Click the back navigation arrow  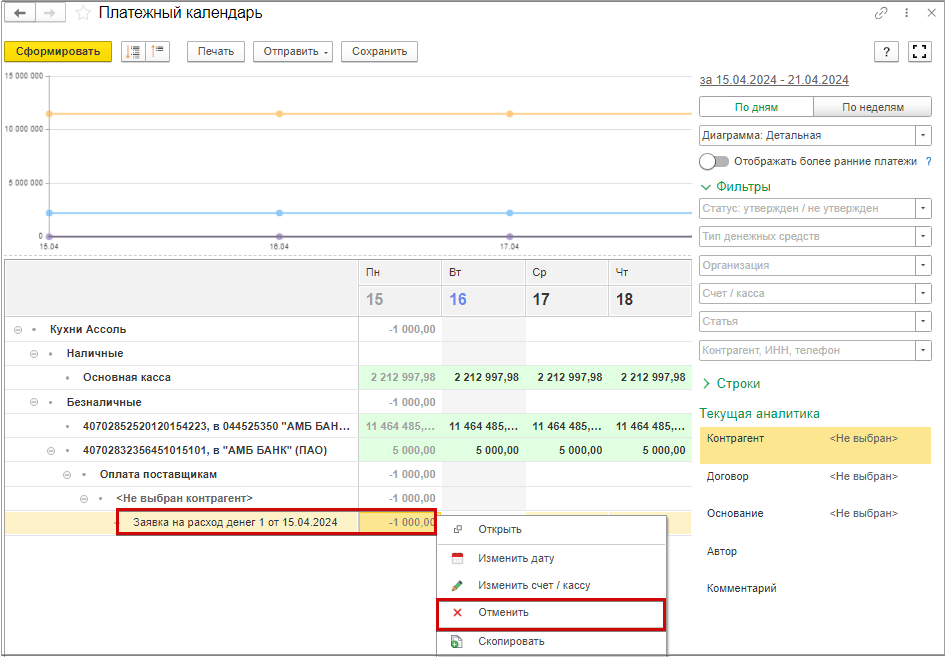point(20,13)
